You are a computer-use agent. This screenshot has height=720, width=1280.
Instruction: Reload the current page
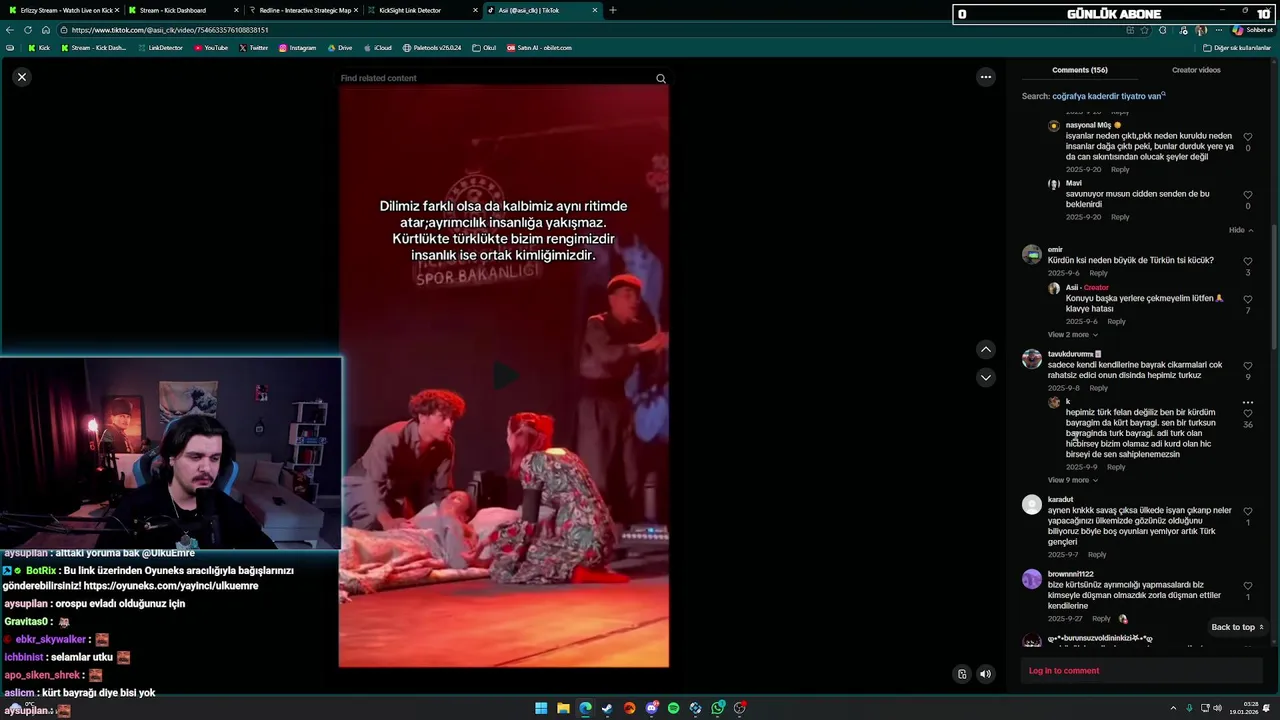28,30
